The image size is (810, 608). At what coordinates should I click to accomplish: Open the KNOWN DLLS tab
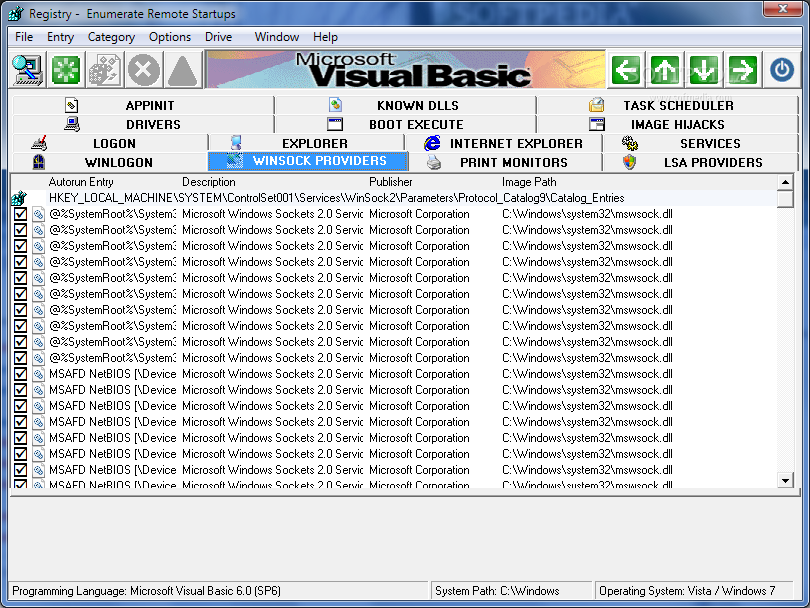[405, 105]
